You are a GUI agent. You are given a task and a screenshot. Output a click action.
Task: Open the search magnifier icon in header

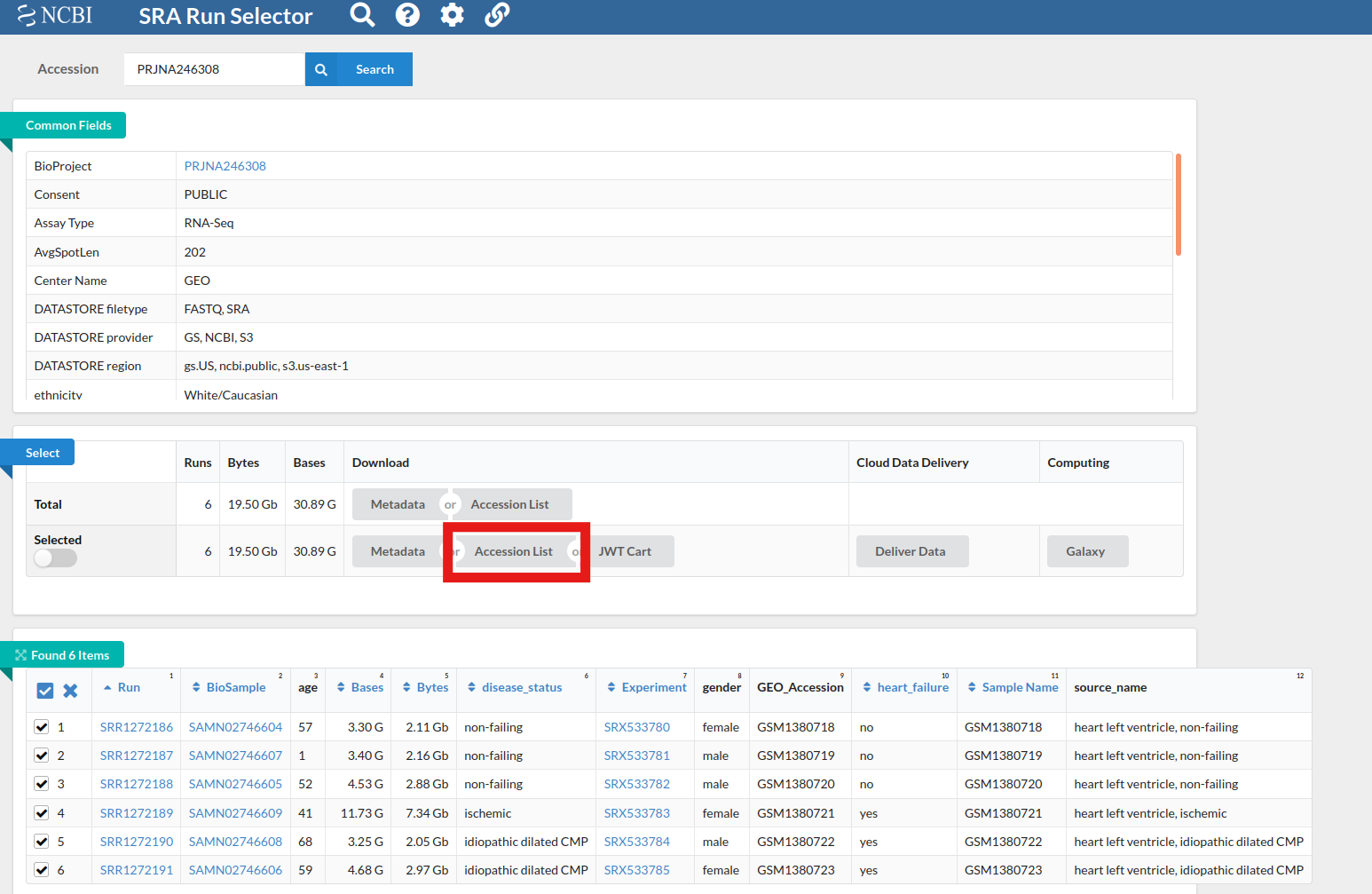coord(362,15)
